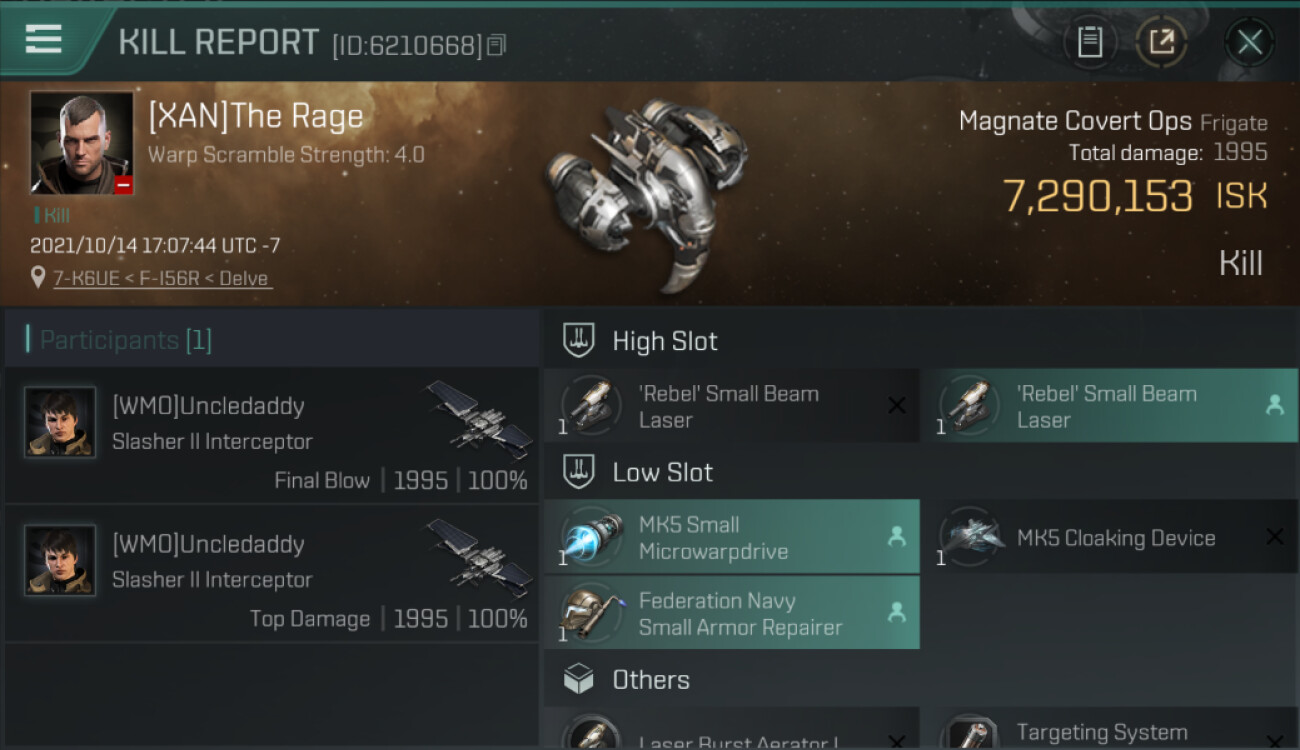This screenshot has width=1300, height=750.
Task: Collapse the Low Slot section
Action: pyautogui.click(x=662, y=472)
